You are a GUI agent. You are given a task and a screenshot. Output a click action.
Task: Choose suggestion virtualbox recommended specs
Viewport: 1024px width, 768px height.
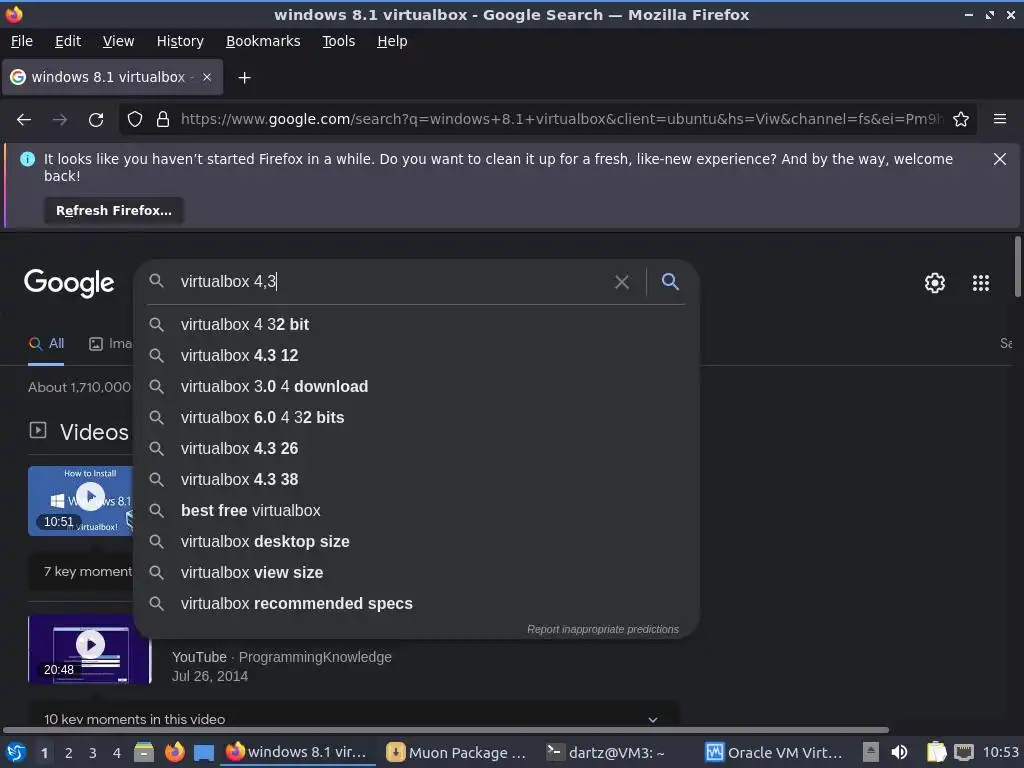point(417,603)
